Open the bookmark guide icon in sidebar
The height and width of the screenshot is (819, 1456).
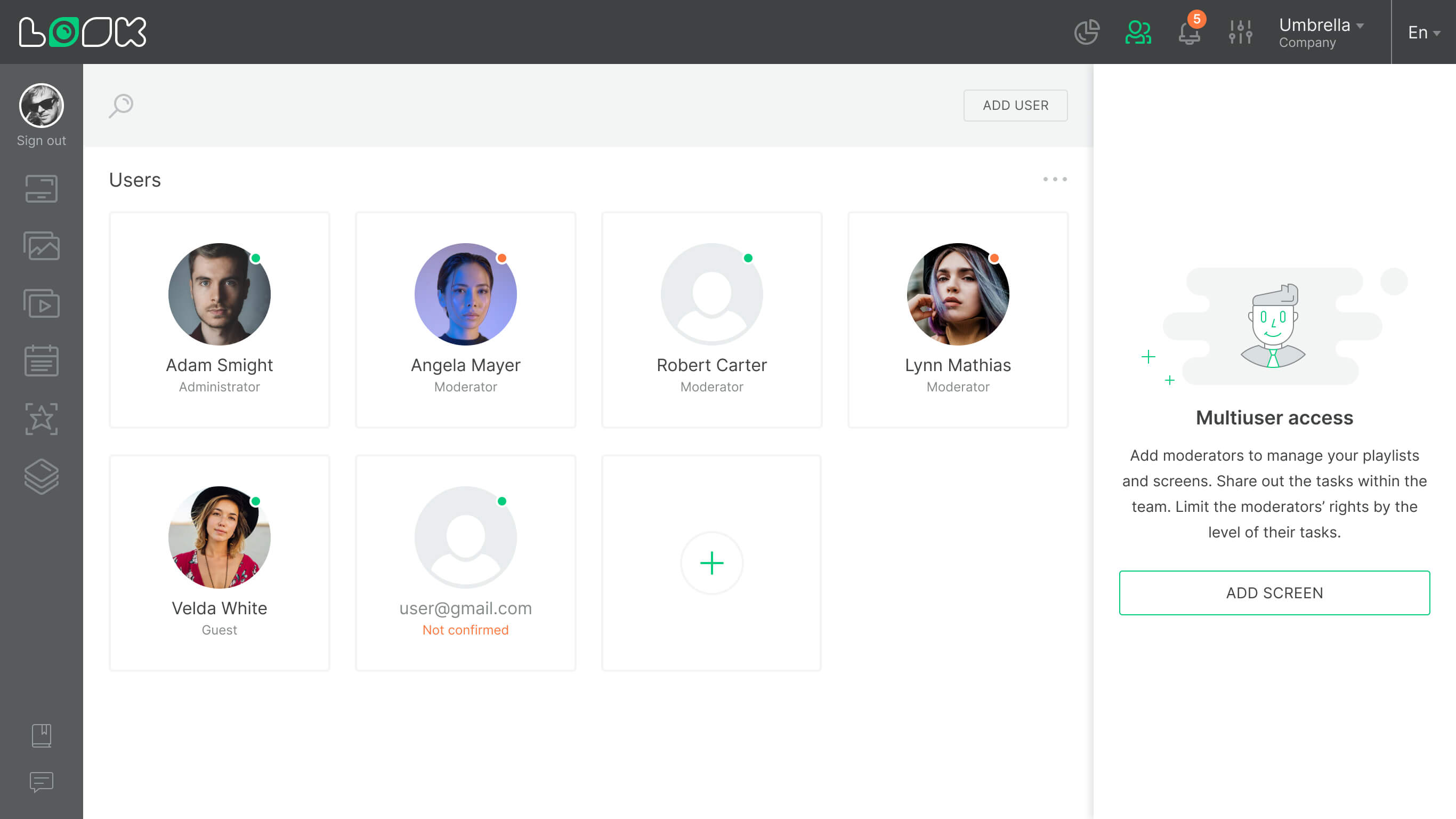[x=41, y=735]
